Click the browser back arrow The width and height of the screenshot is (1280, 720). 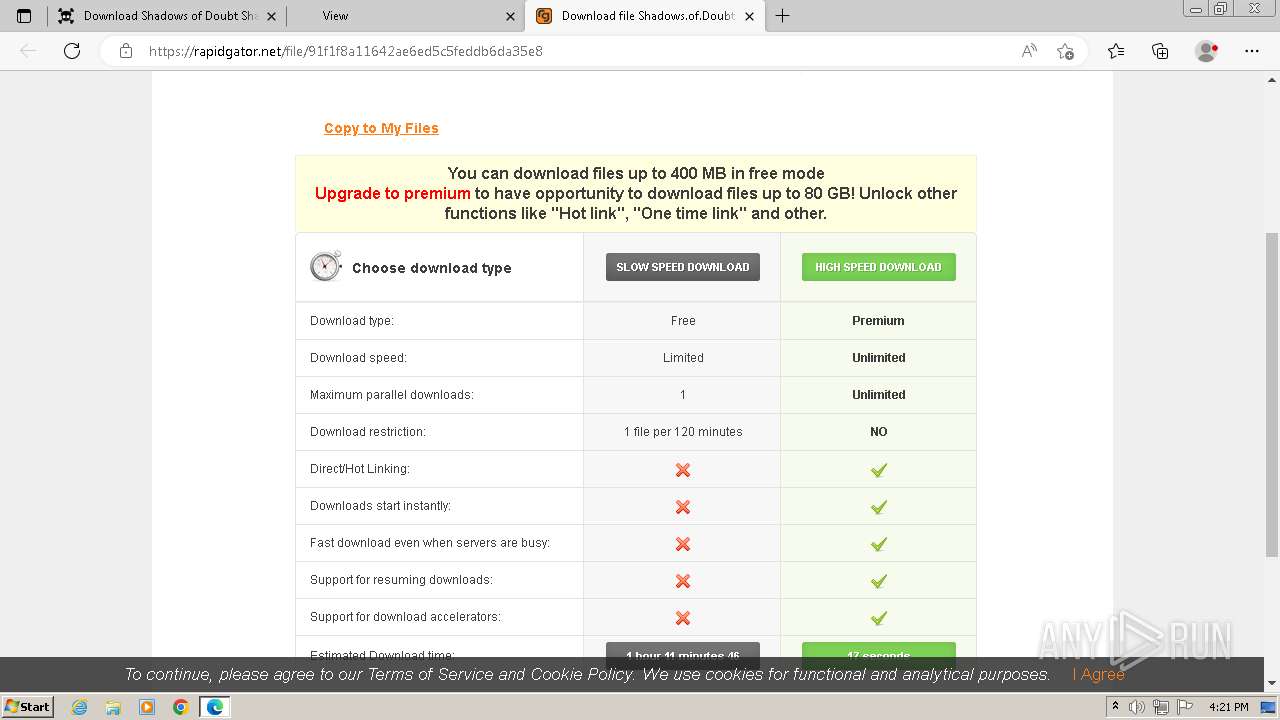(28, 51)
